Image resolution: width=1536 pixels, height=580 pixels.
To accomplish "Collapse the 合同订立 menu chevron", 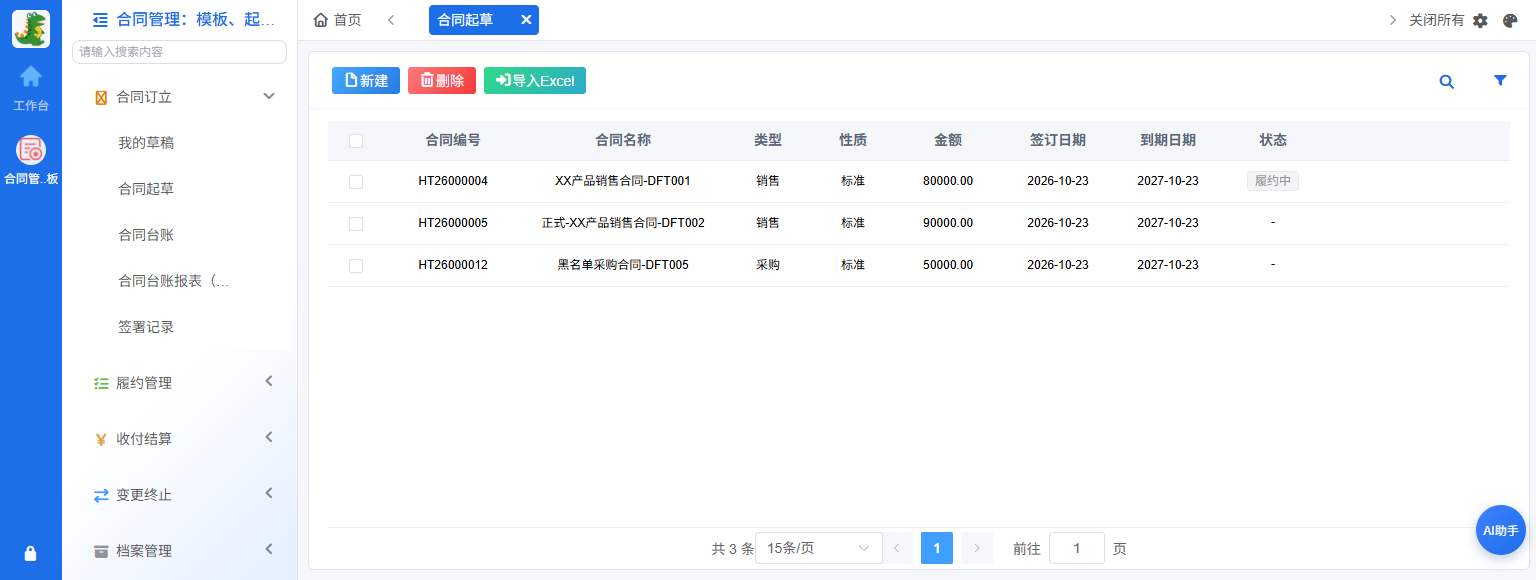I will (x=269, y=96).
